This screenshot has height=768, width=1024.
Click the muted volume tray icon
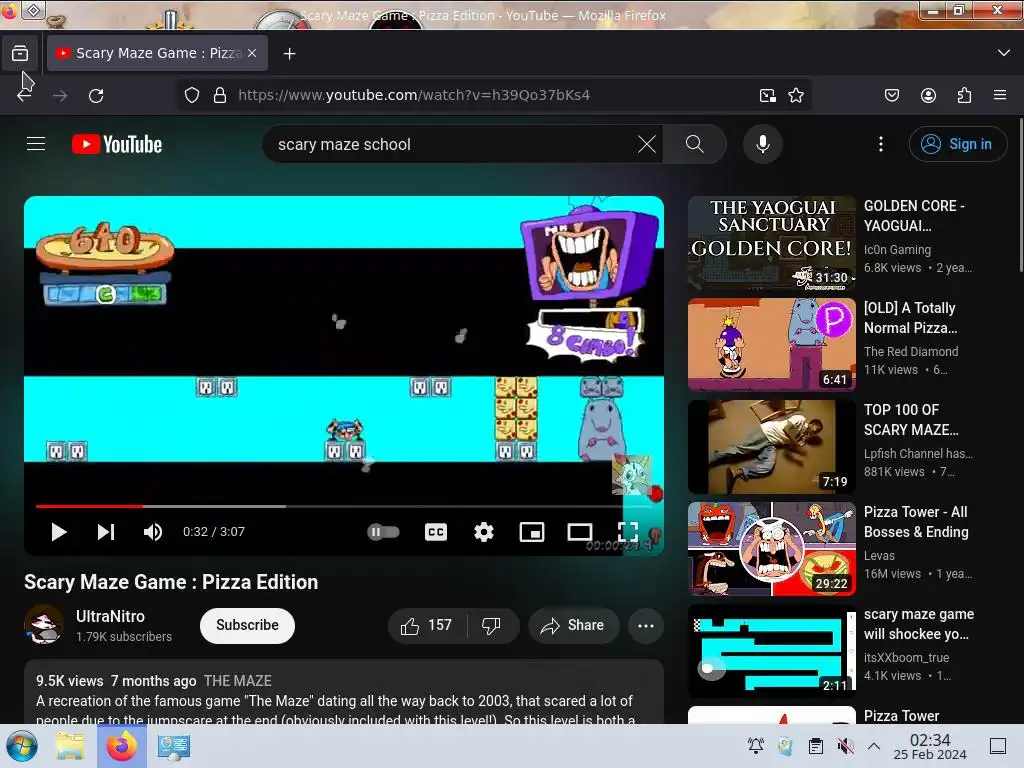tap(845, 745)
